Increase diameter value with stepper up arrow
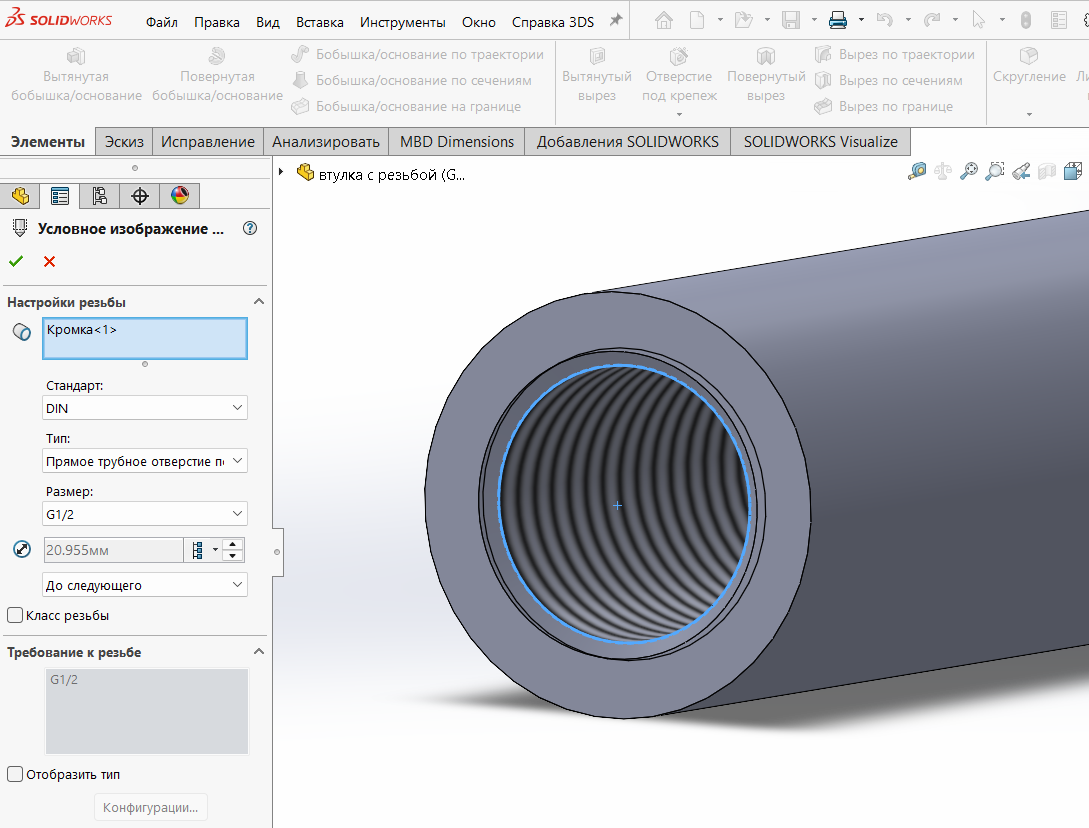The image size is (1089, 828). [233, 544]
